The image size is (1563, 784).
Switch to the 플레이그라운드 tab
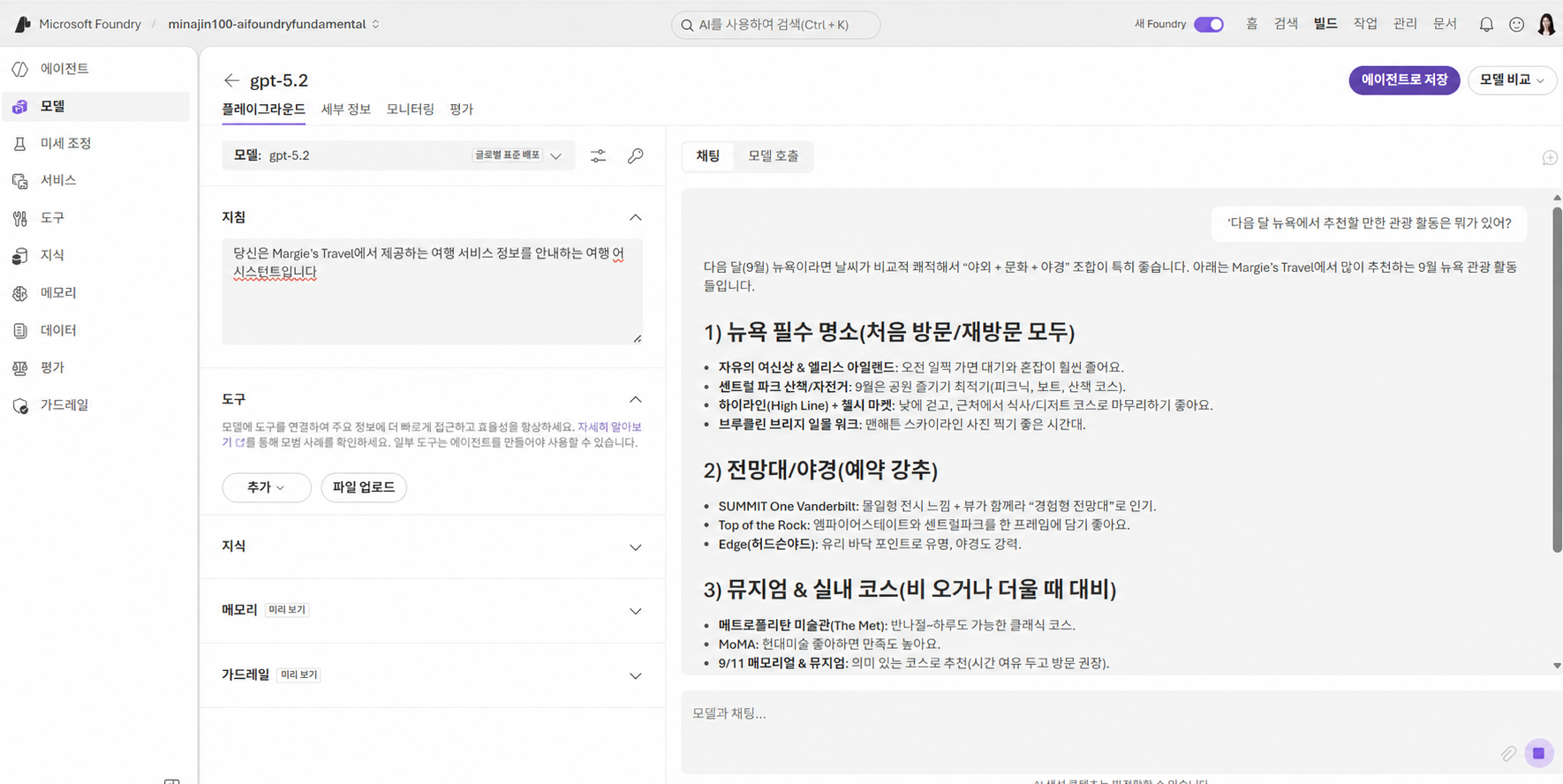point(263,109)
